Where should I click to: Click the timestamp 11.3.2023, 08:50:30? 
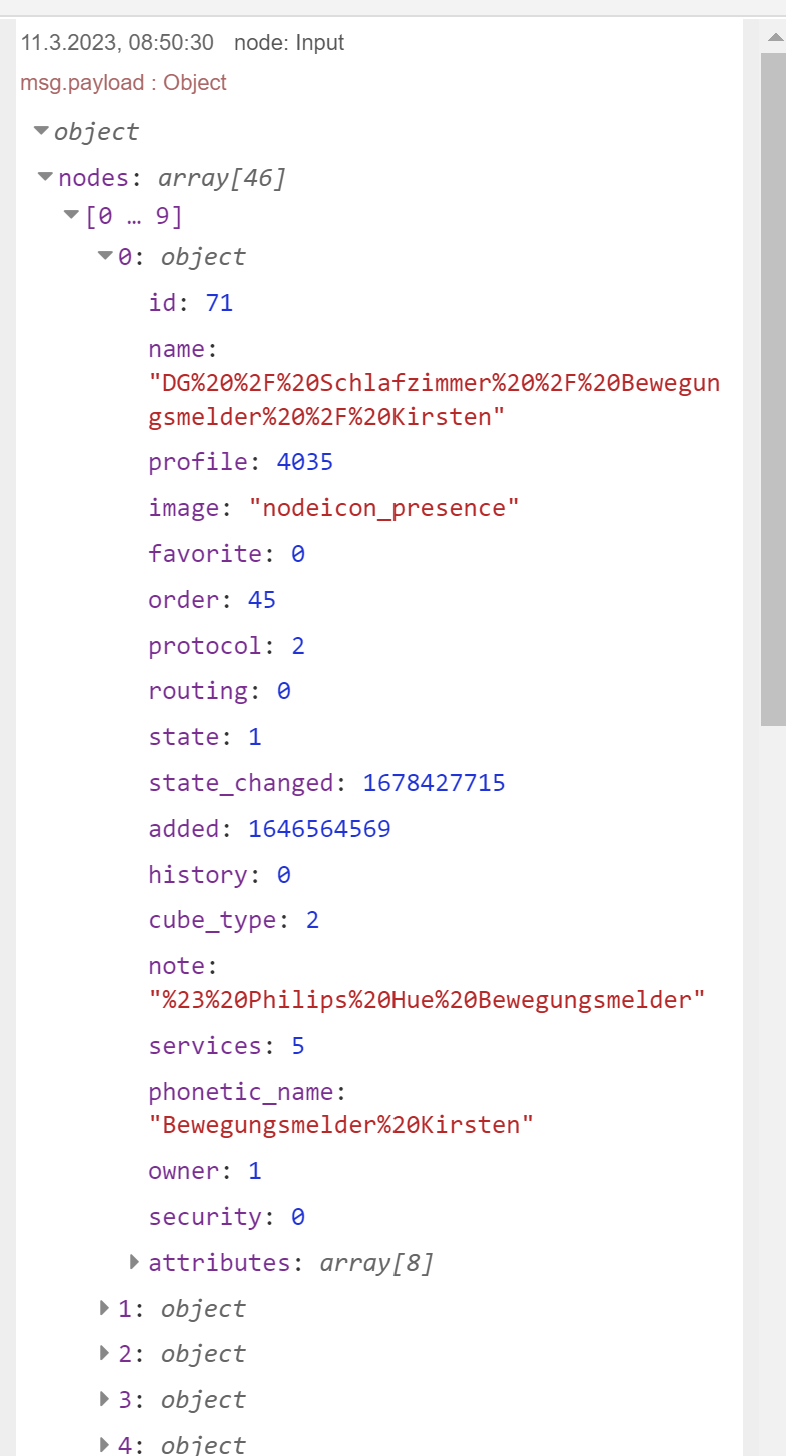pos(117,43)
